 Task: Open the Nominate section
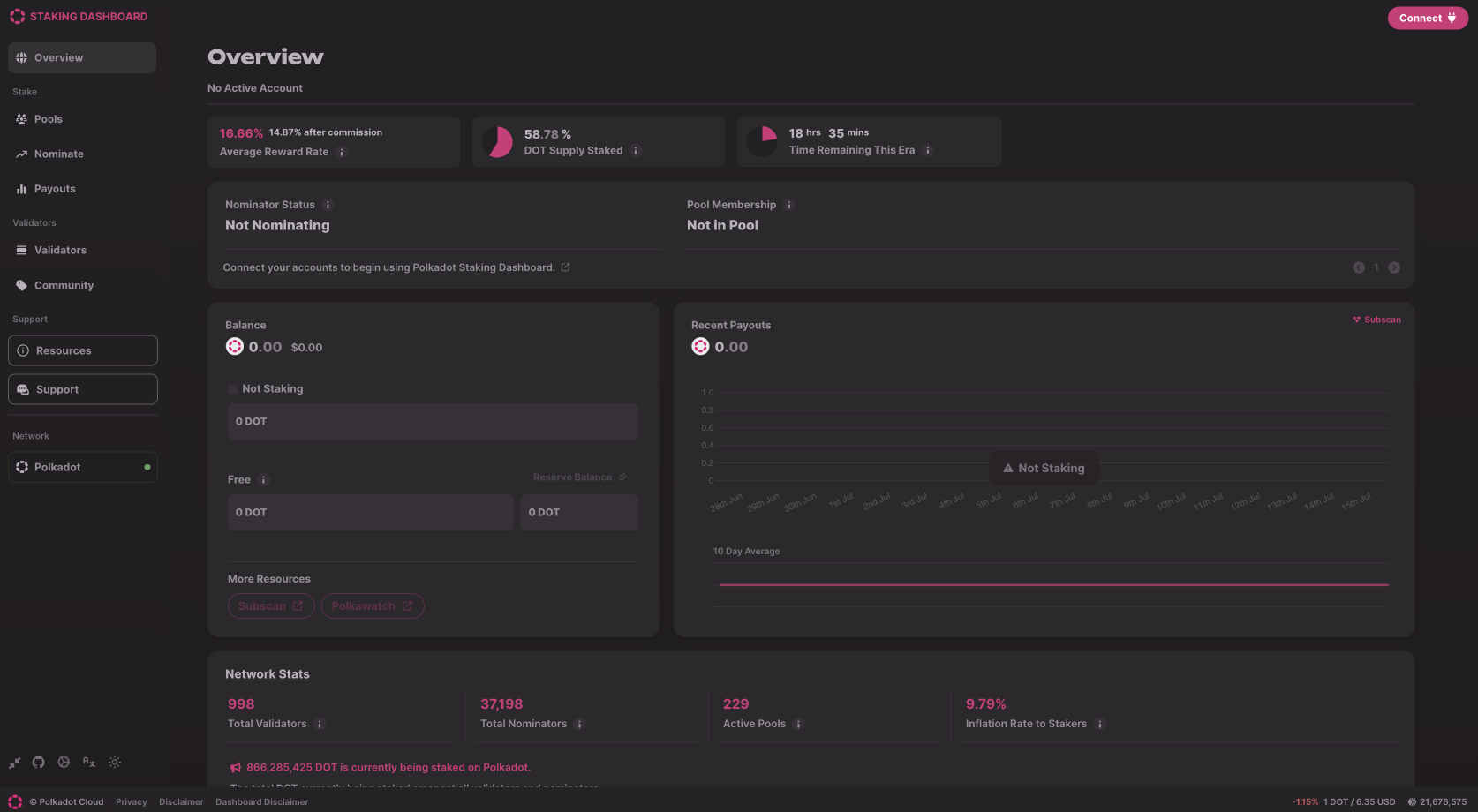pos(82,154)
